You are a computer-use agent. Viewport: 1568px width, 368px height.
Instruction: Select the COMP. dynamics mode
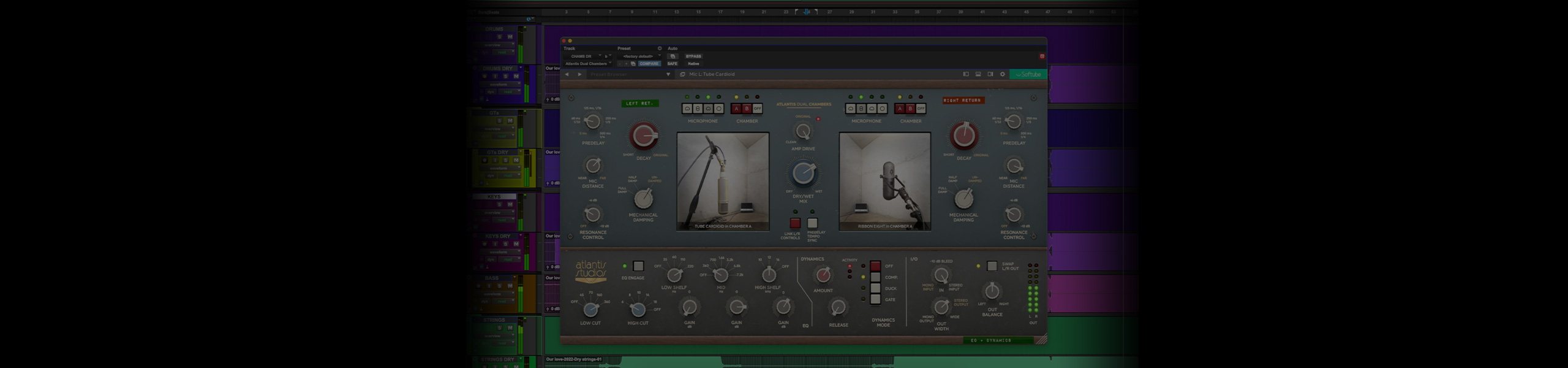[x=875, y=277]
